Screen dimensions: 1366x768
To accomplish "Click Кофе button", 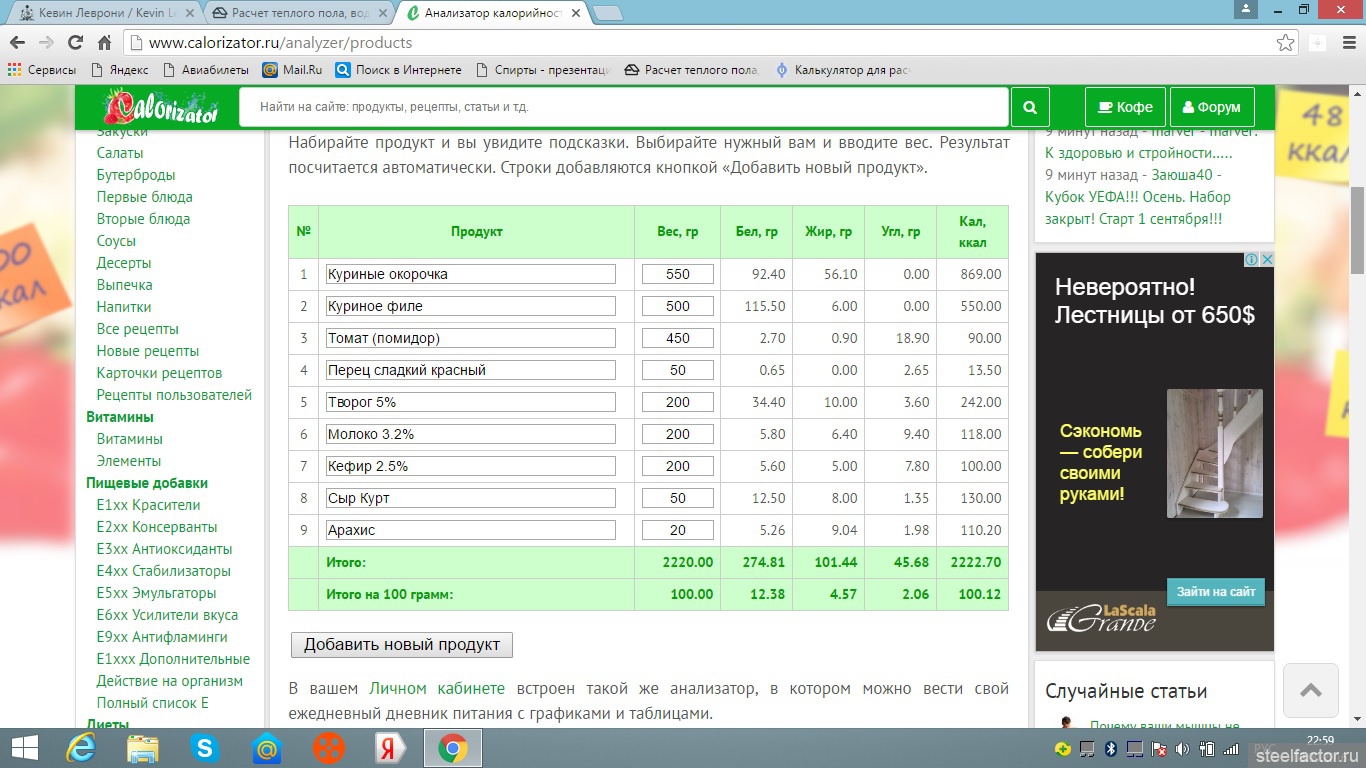I will (1125, 107).
